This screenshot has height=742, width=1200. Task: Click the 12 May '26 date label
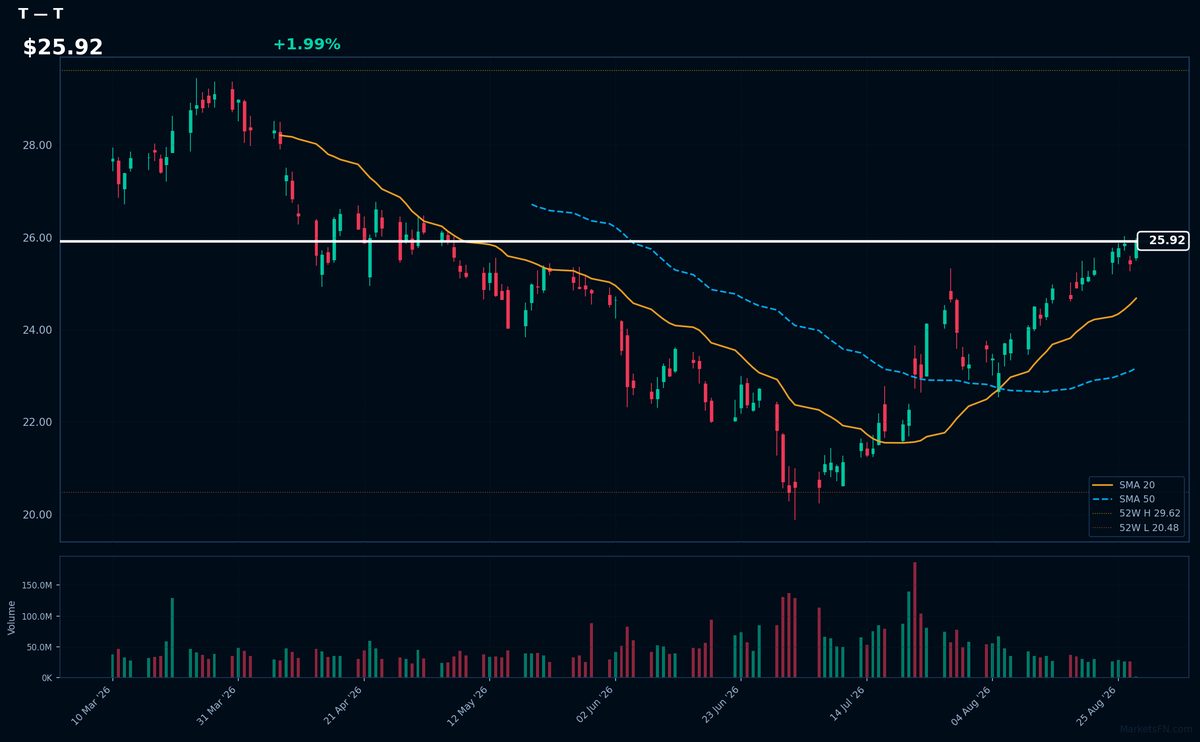coord(467,705)
